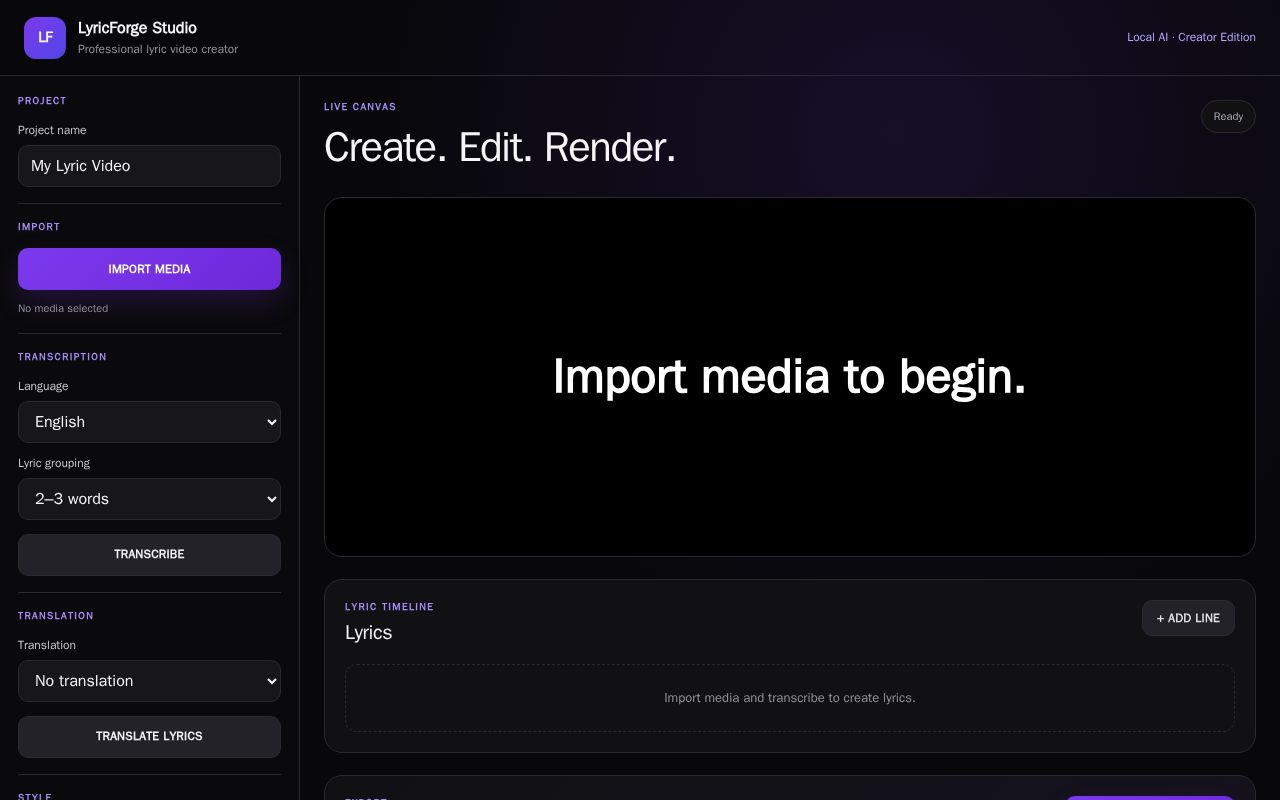This screenshot has width=1280, height=800.
Task: Click the LYRIC TIMELINE label
Action: click(x=389, y=607)
